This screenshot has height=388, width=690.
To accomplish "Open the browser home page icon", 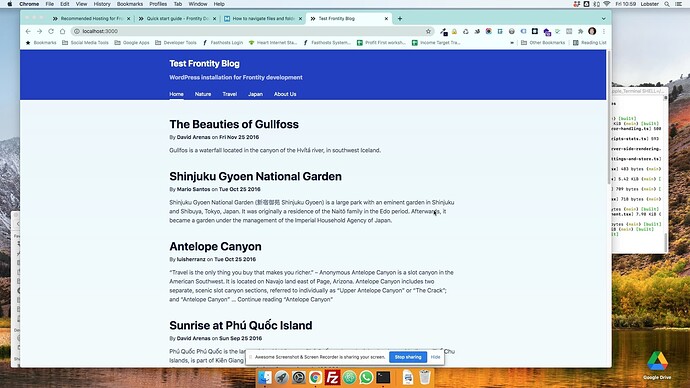I will (x=62, y=31).
